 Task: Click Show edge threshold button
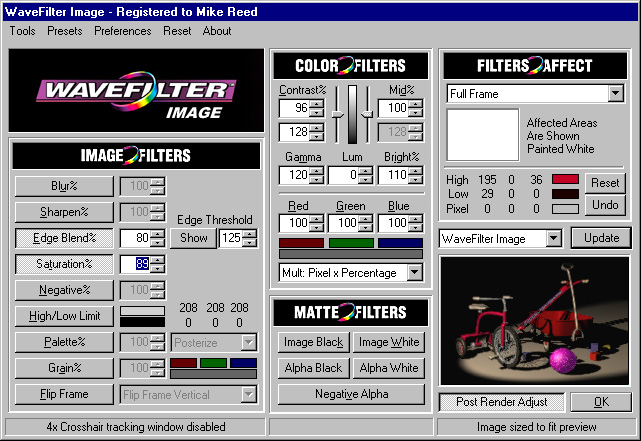[193, 238]
